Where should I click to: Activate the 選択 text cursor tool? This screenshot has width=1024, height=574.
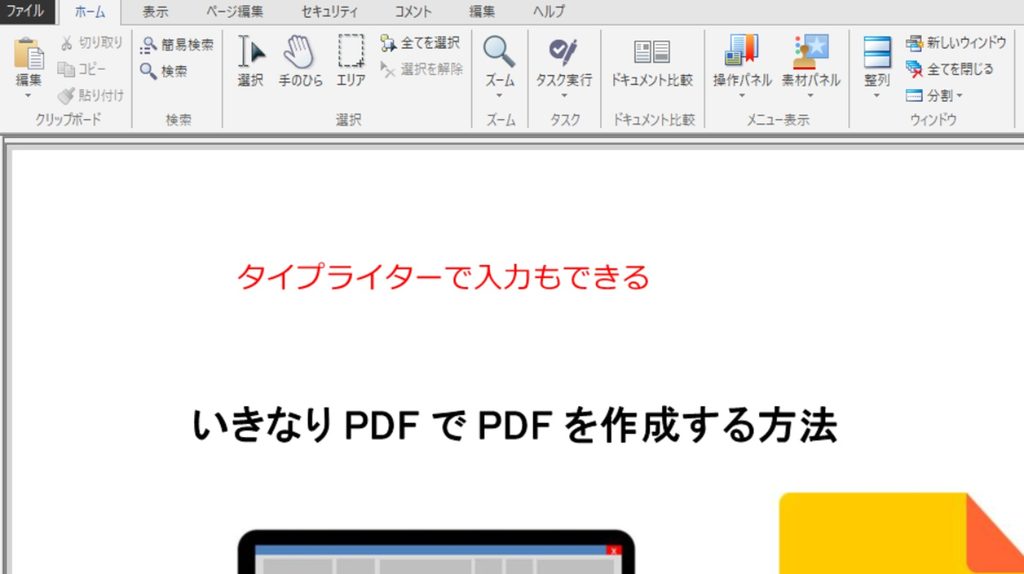click(x=251, y=61)
